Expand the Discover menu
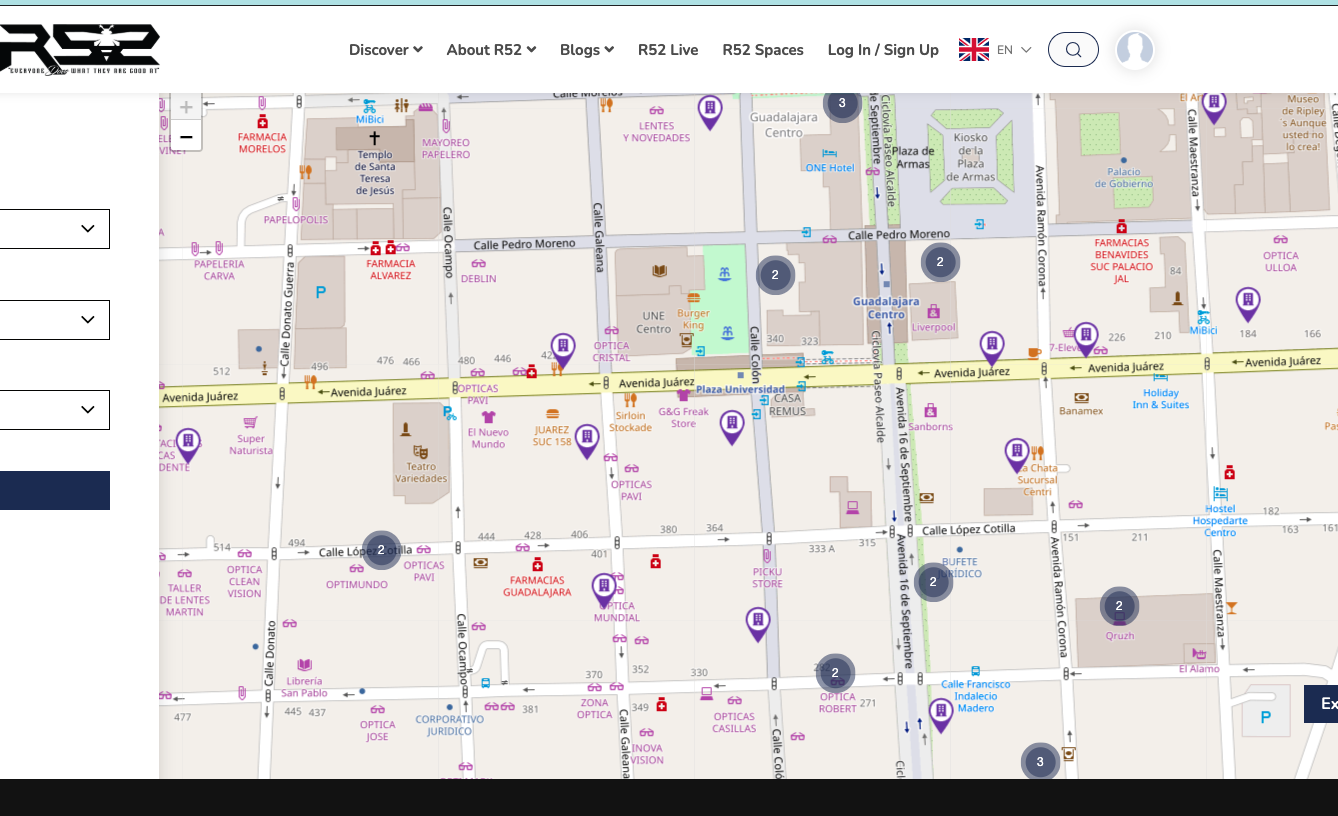 (385, 50)
